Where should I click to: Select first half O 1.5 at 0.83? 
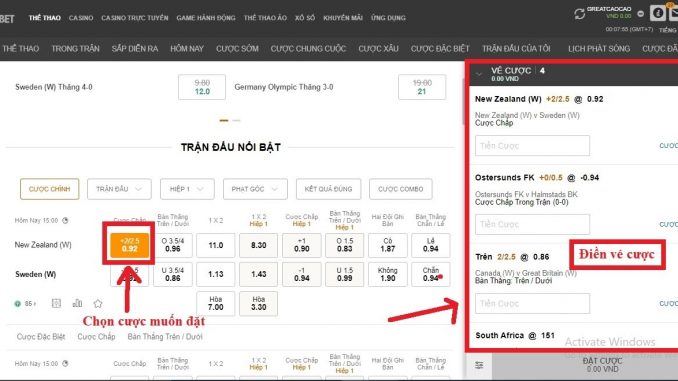(x=345, y=245)
